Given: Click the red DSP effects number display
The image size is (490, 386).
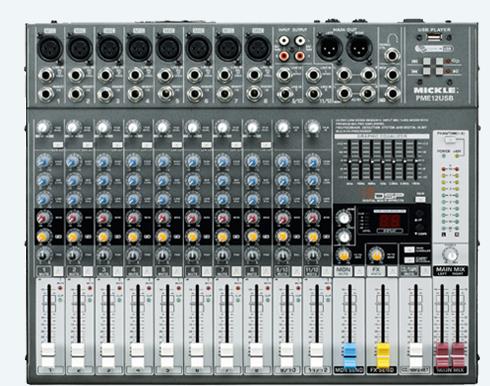Looking at the screenshot, I should (x=390, y=221).
